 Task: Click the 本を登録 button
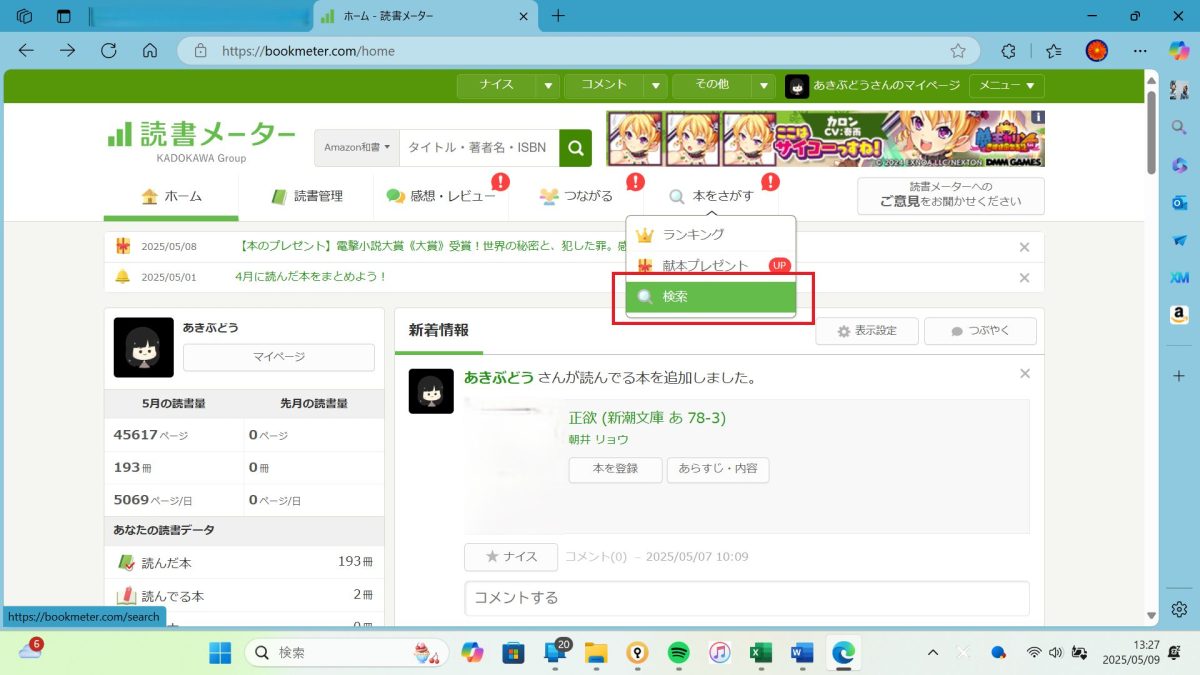click(x=615, y=469)
